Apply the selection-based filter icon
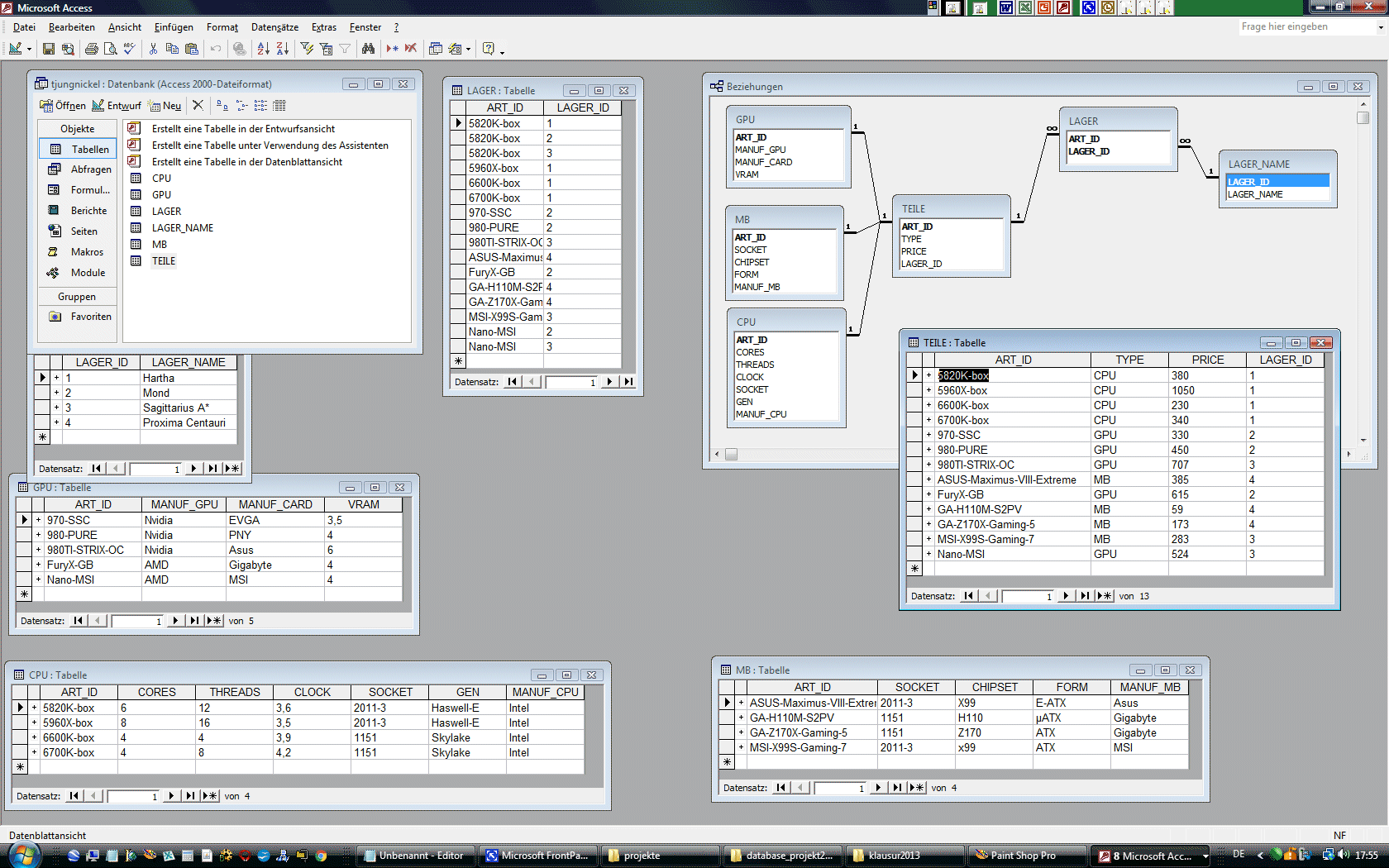Viewport: 1389px width, 868px height. pos(307,49)
